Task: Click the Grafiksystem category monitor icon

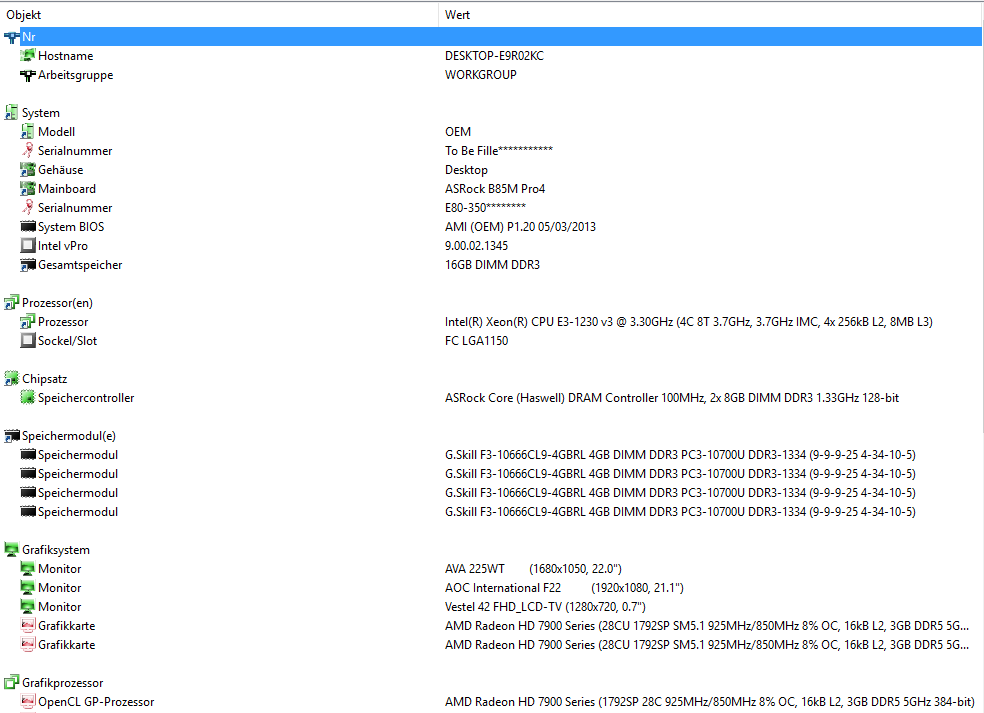Action: click(x=11, y=550)
